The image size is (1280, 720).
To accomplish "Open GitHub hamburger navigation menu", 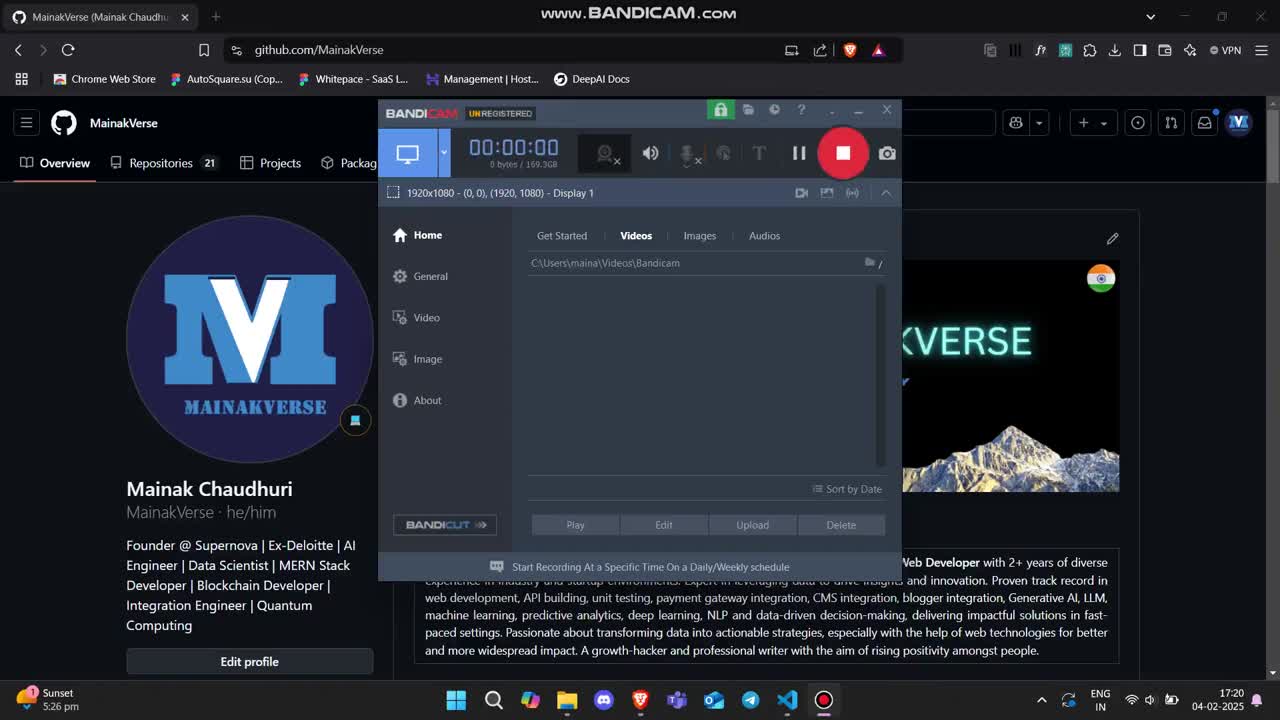I will [27, 123].
